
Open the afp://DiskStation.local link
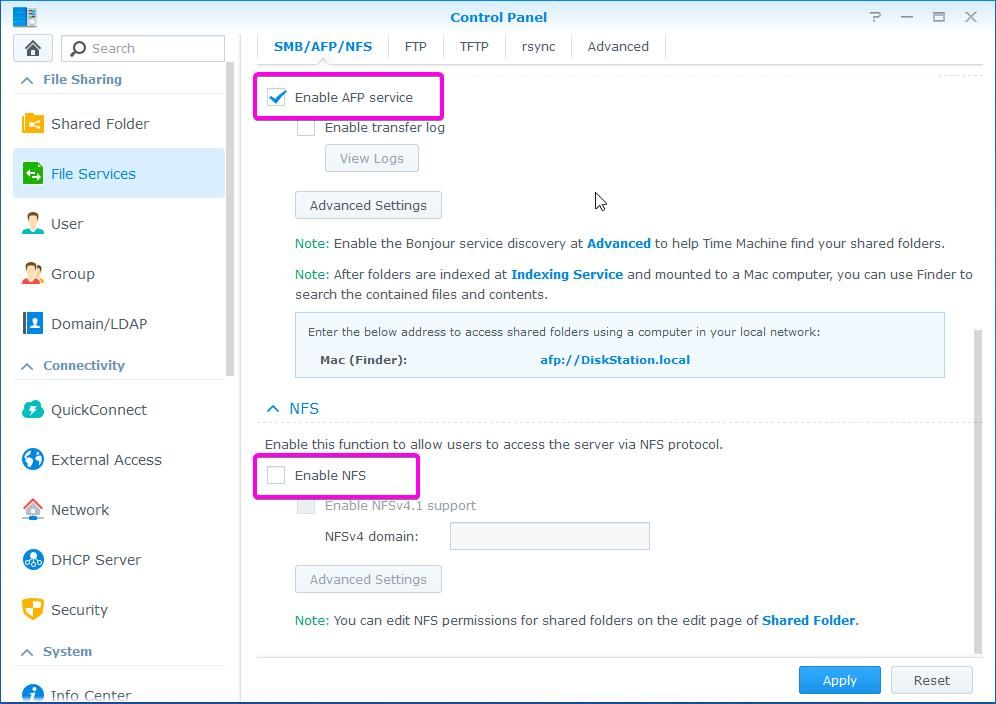coord(615,360)
